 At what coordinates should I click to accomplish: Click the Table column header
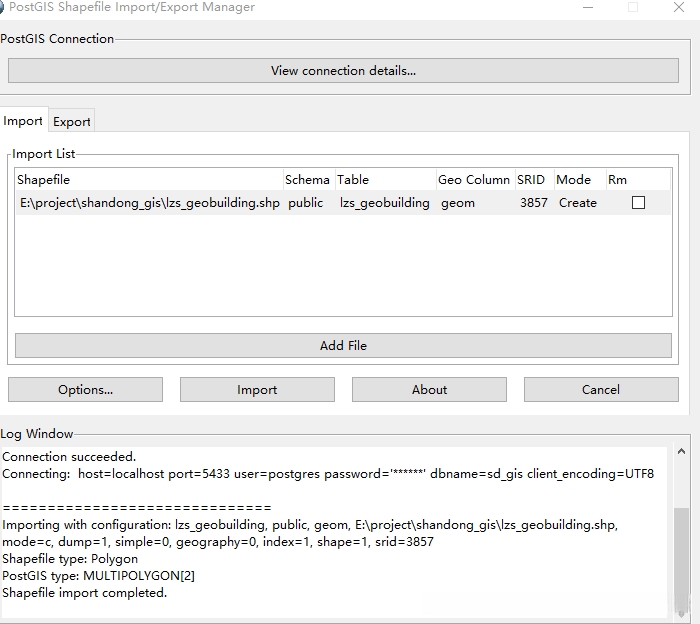pyautogui.click(x=386, y=179)
